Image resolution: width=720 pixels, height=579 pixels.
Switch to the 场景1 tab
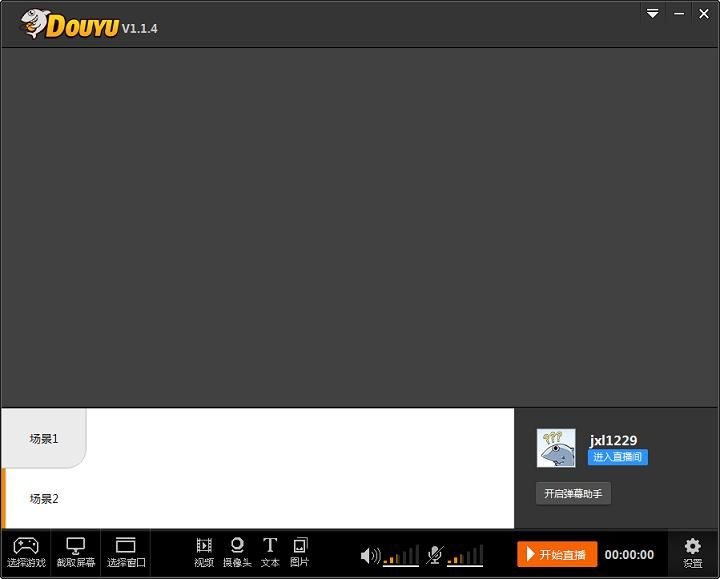coord(44,438)
